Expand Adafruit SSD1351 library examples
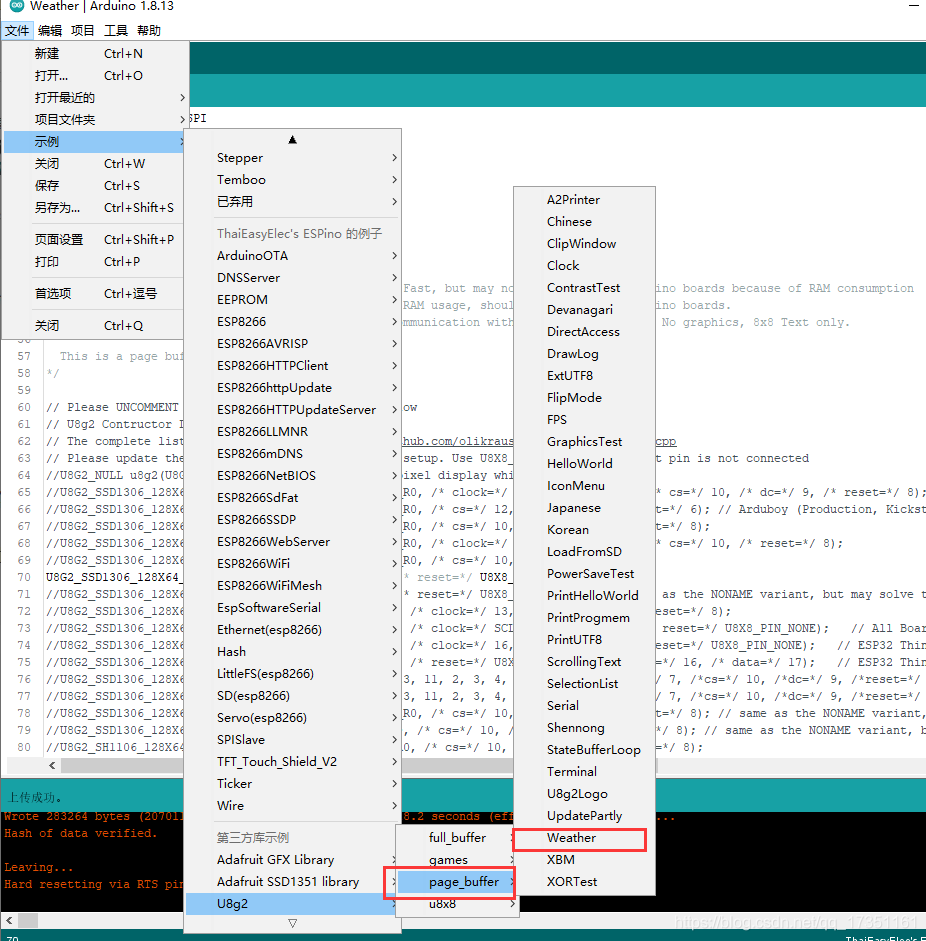The width and height of the screenshot is (926, 941). 292,882
